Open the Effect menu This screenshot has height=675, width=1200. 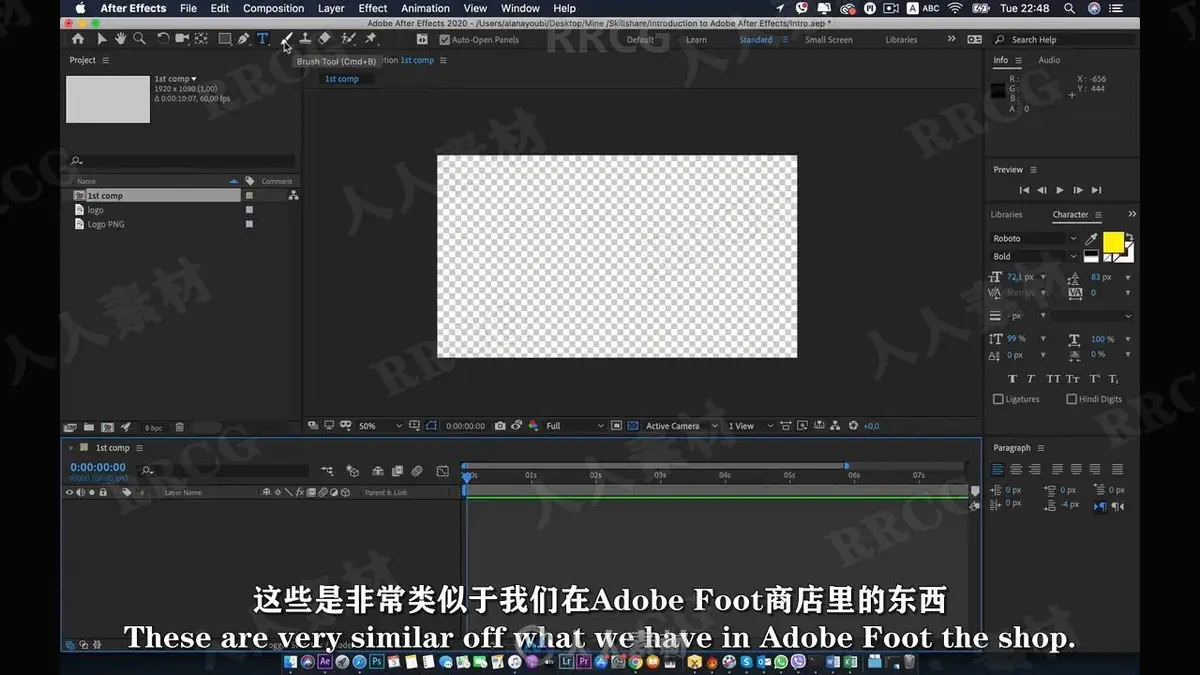[x=373, y=8]
